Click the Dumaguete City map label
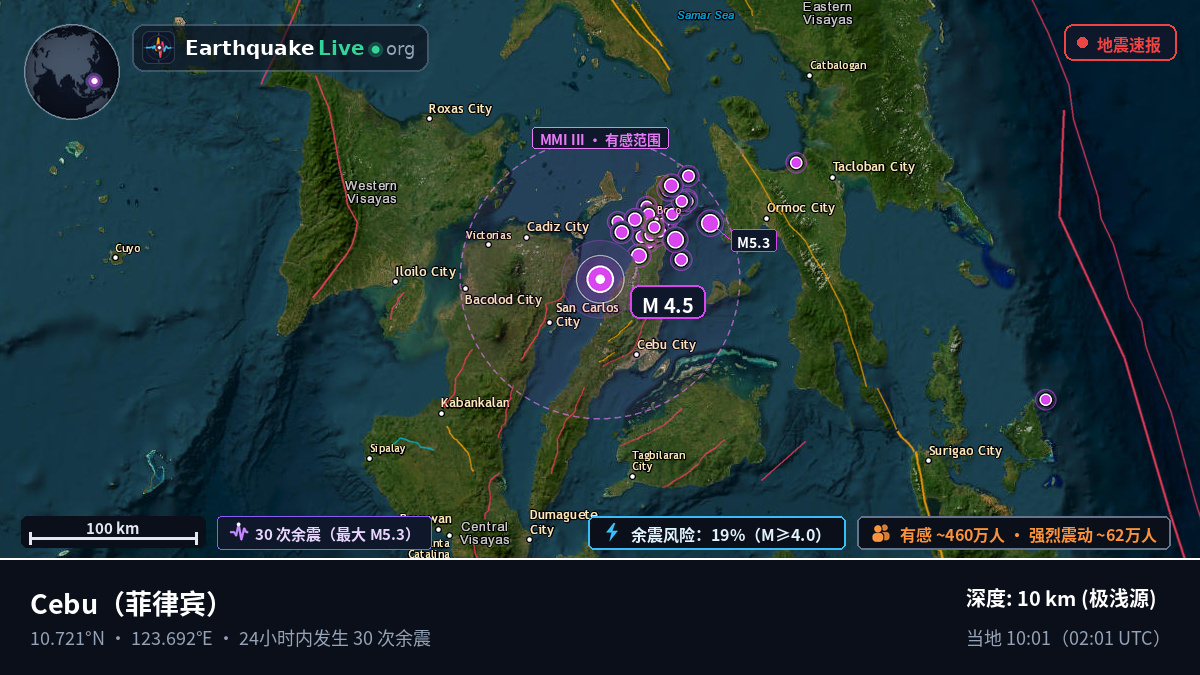1200x675 pixels. point(563,522)
